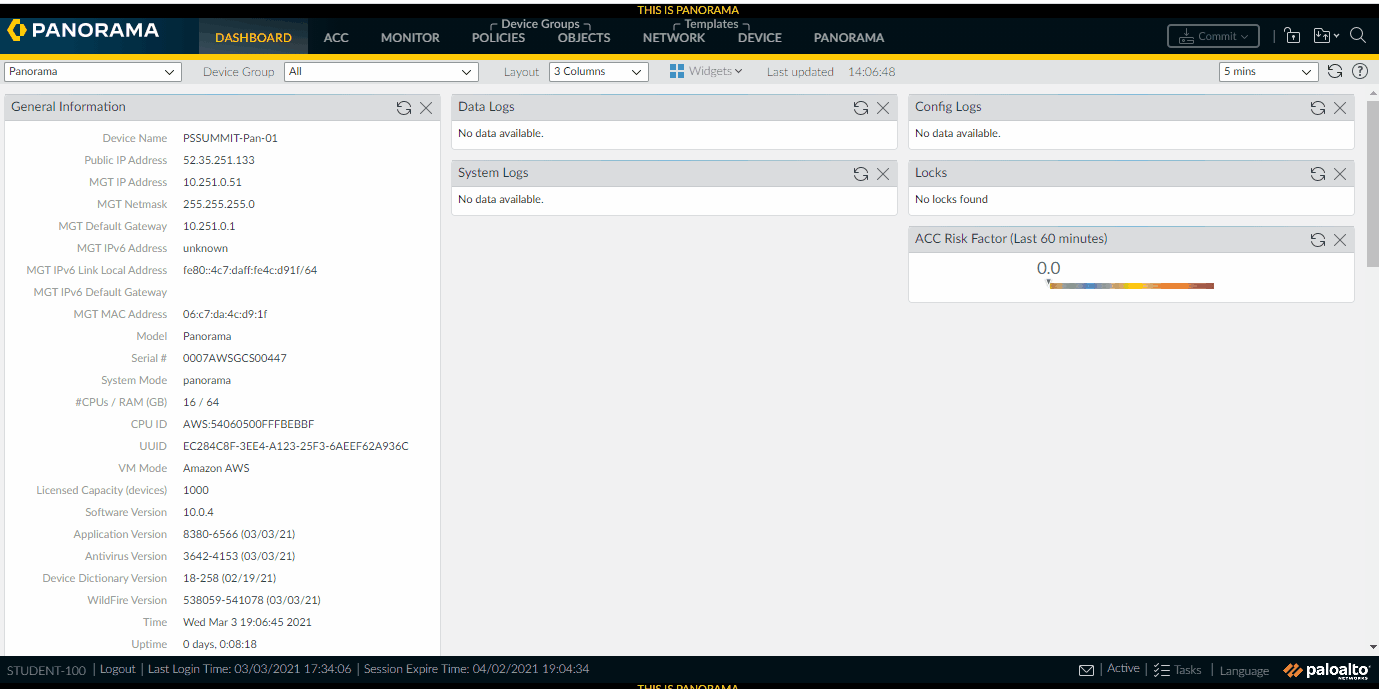Close the Locks widget

tap(1340, 174)
